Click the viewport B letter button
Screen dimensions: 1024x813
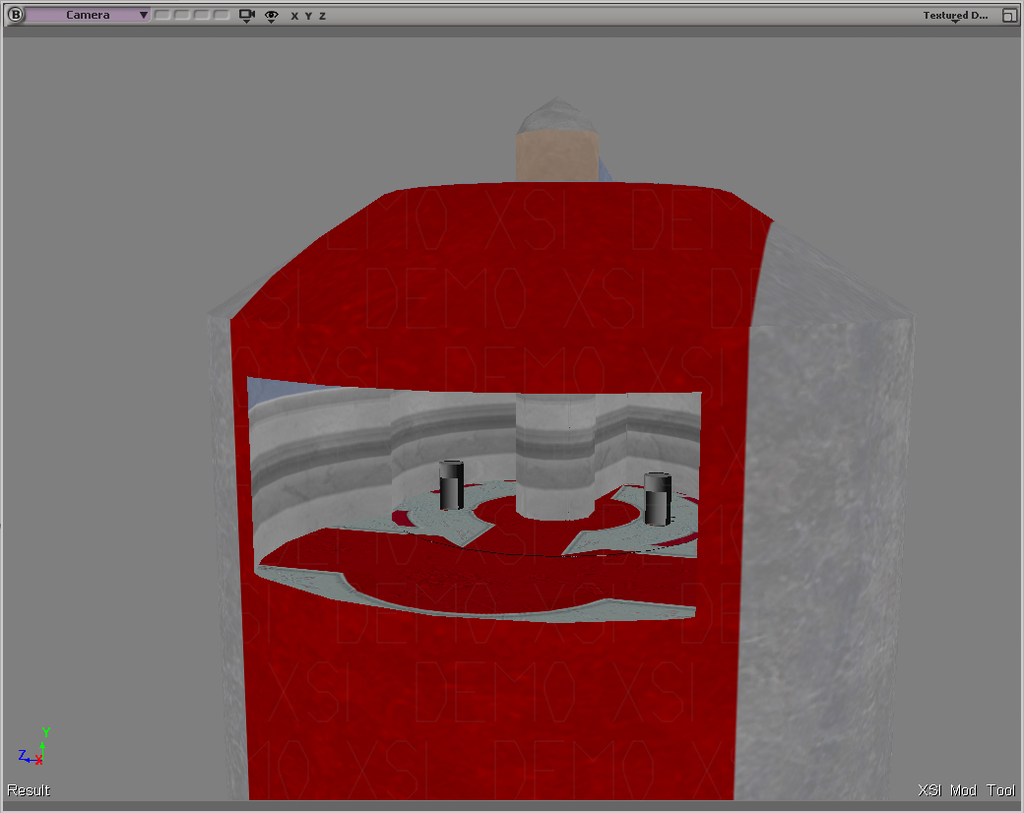[15, 15]
